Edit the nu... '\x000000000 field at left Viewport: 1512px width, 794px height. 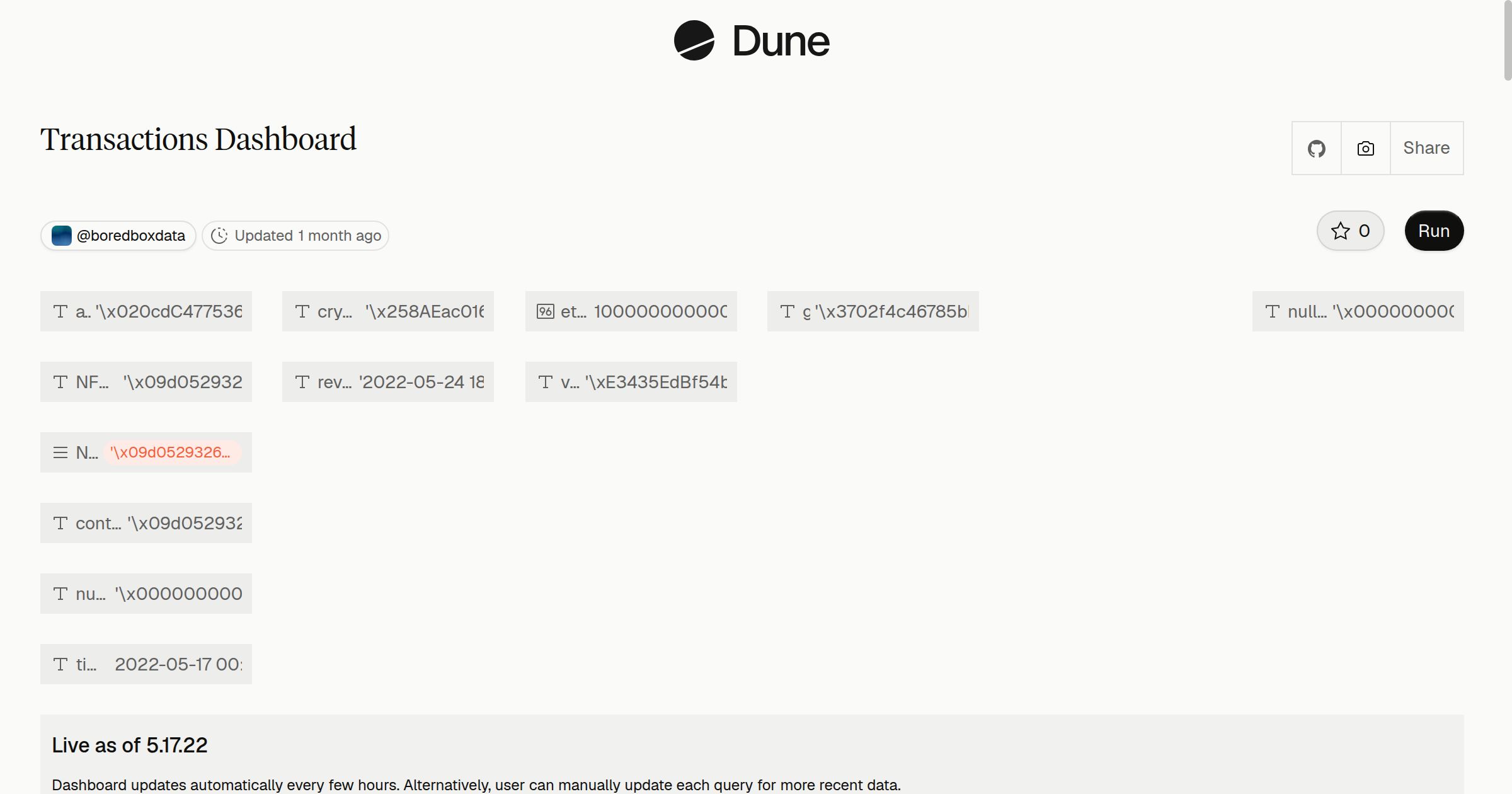[x=146, y=594]
